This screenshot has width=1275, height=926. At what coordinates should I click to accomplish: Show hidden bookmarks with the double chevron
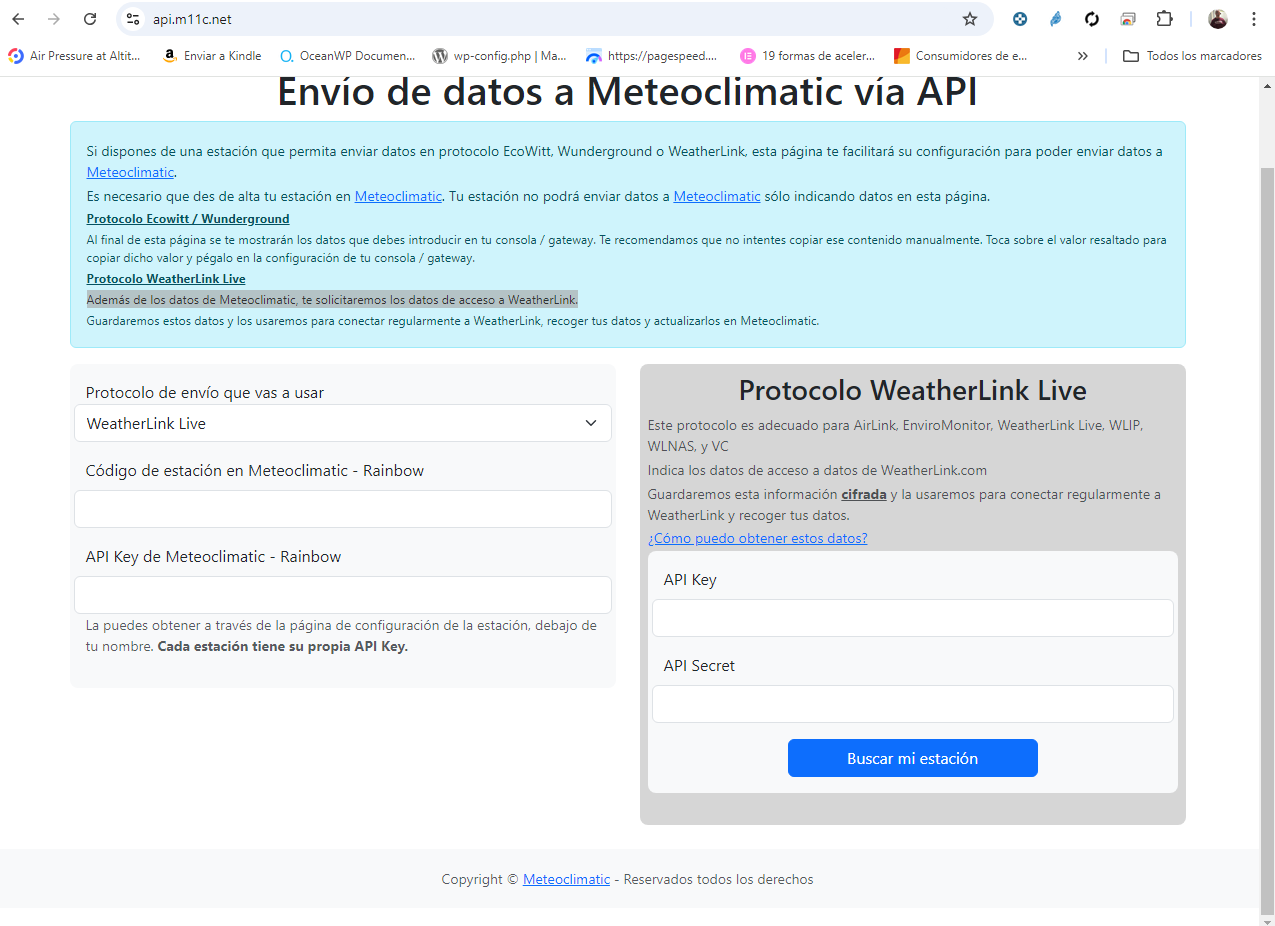(1082, 56)
